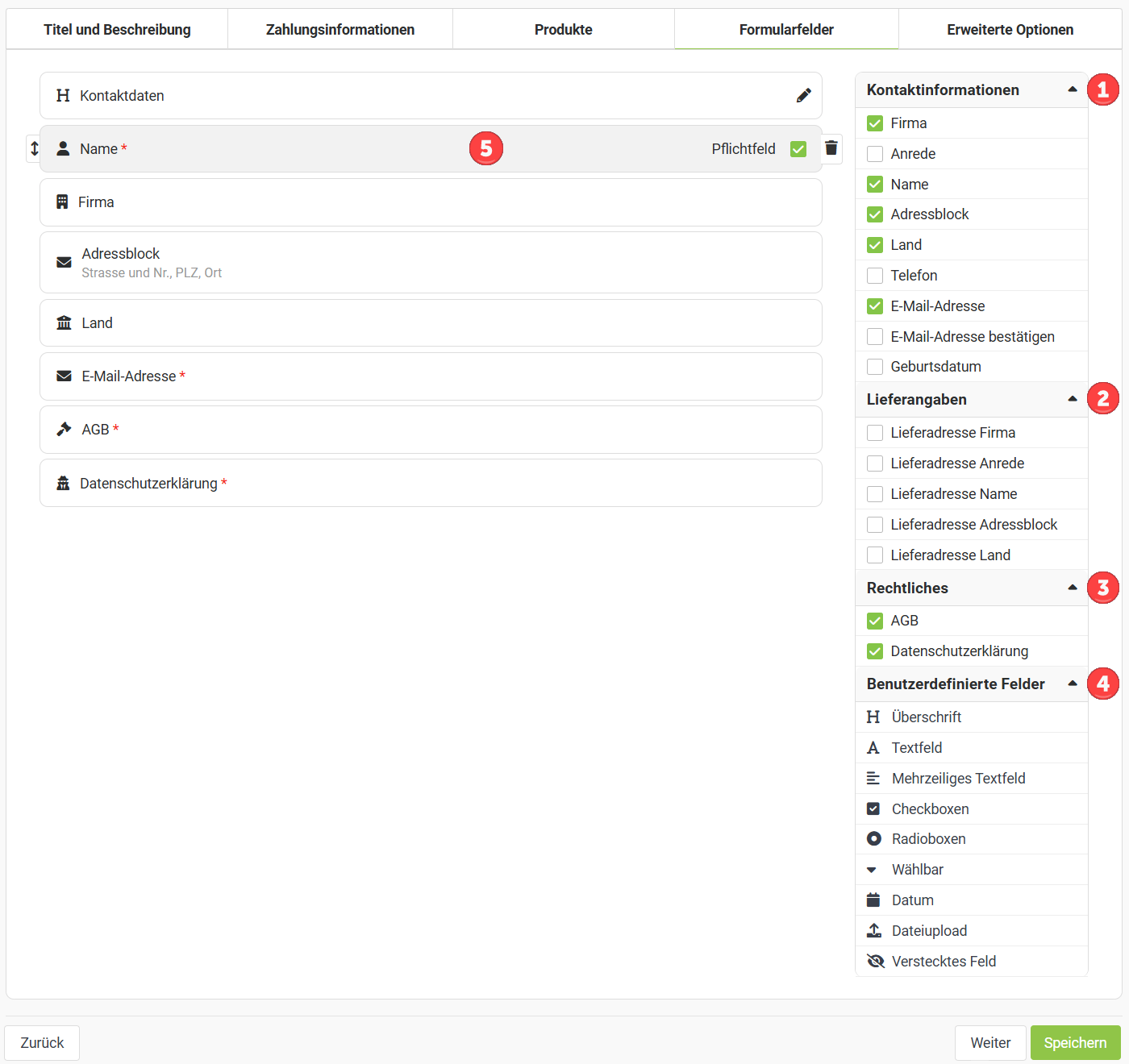
Task: Collapse the Benutzerdefinierte Felder section
Action: (1072, 684)
